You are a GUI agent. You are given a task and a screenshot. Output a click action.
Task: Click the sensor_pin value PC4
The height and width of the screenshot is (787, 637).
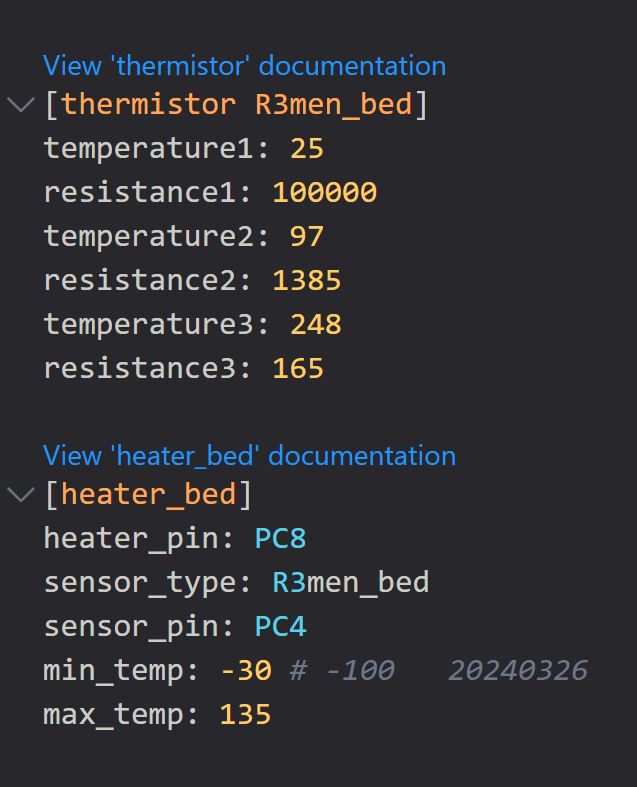pos(280,627)
